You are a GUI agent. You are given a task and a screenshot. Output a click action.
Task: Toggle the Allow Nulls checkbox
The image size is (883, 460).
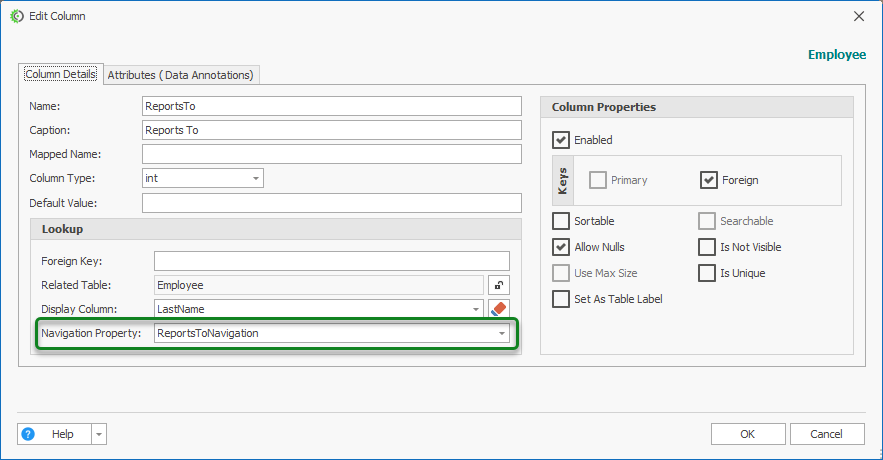[x=561, y=247]
